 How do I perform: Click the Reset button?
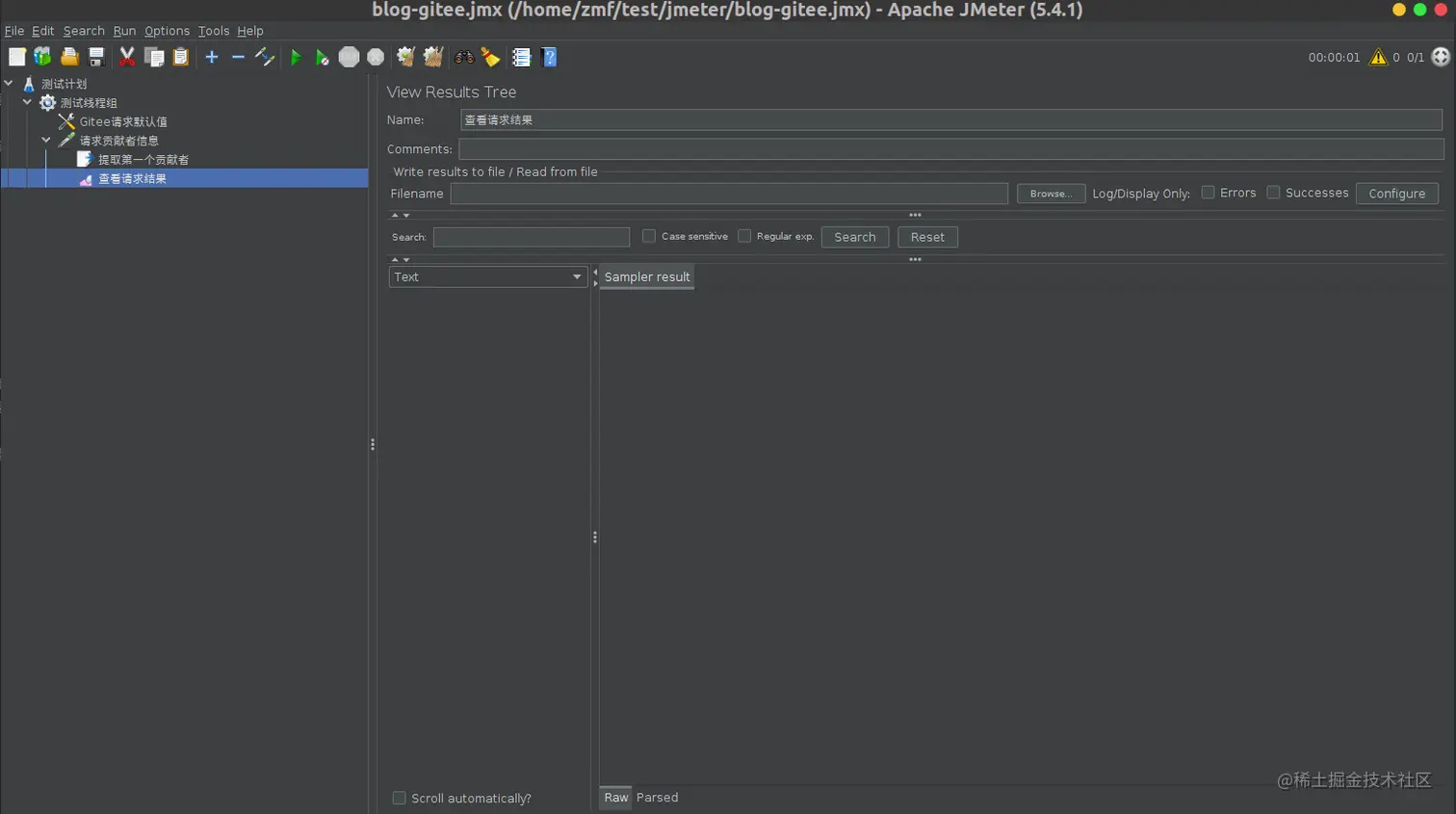(x=927, y=237)
